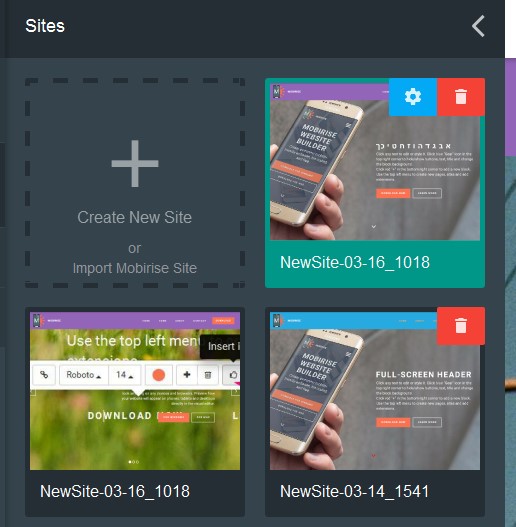
Task: Delete the NewSite-03-14_1541 site
Action: (461, 326)
